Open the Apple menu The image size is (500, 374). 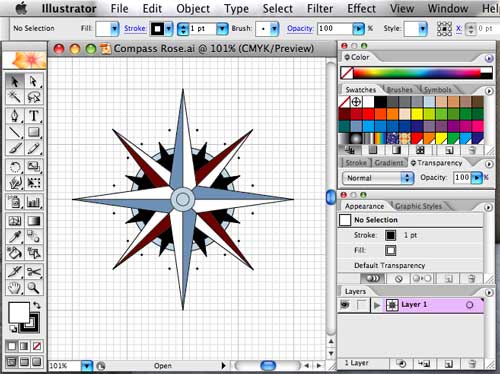pyautogui.click(x=21, y=8)
